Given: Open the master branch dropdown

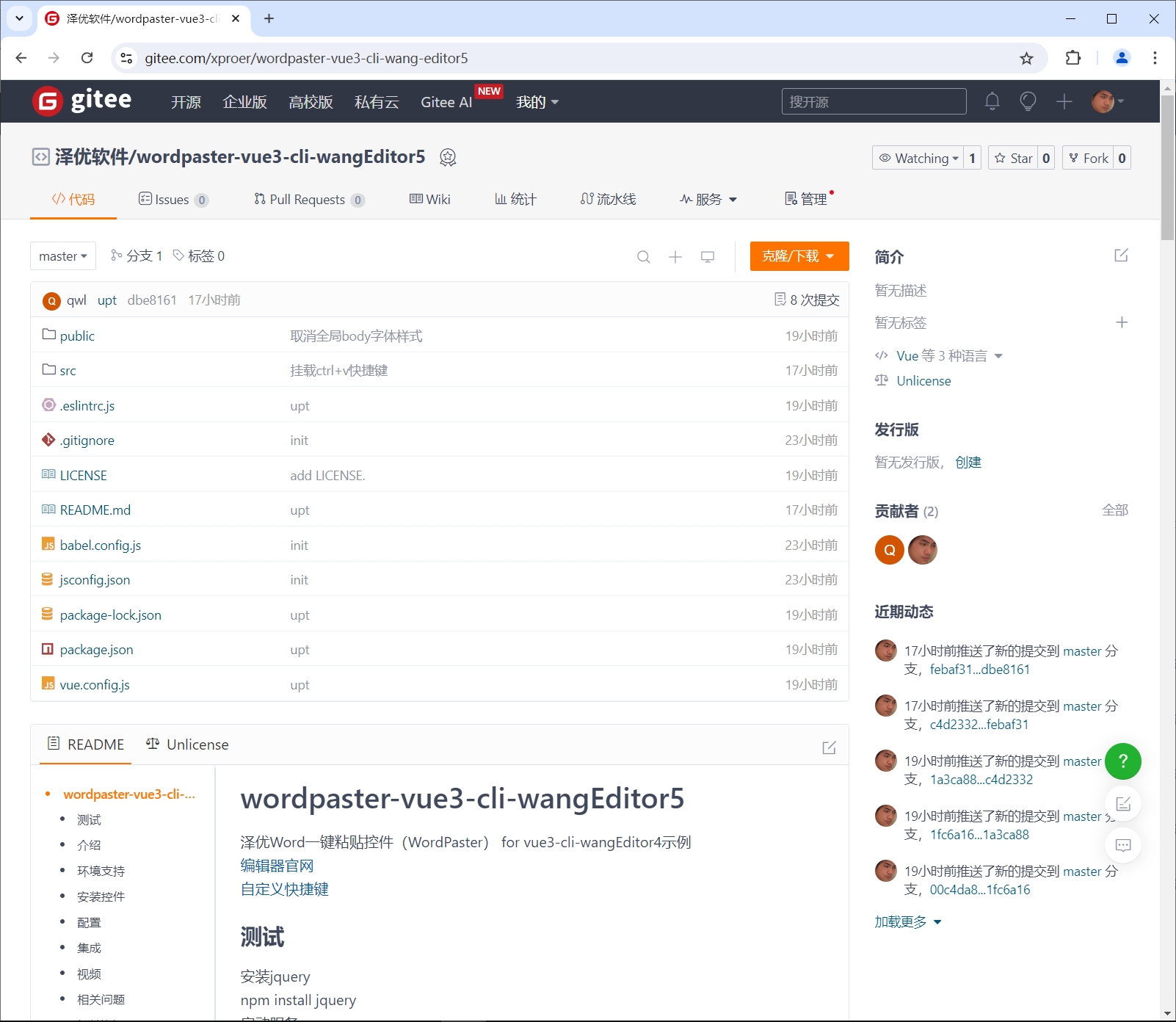Looking at the screenshot, I should click(62, 255).
